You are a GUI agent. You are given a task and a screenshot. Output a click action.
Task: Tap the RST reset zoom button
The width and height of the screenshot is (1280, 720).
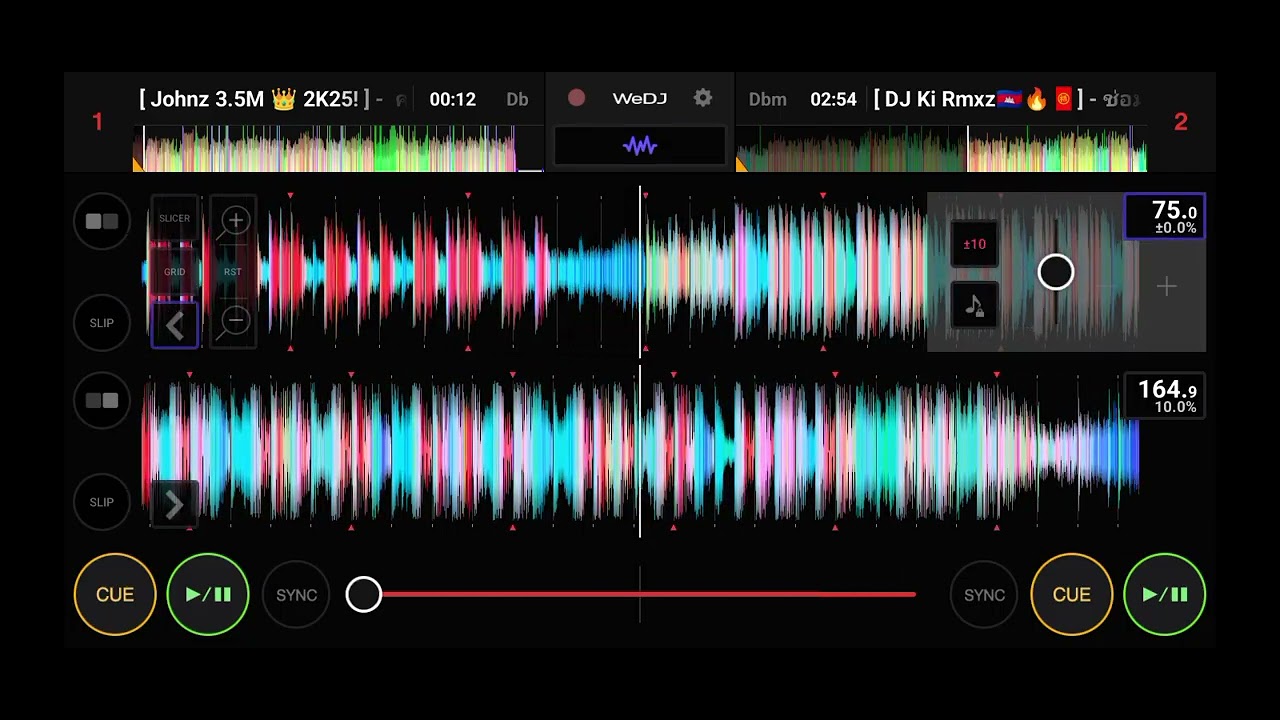[233, 272]
